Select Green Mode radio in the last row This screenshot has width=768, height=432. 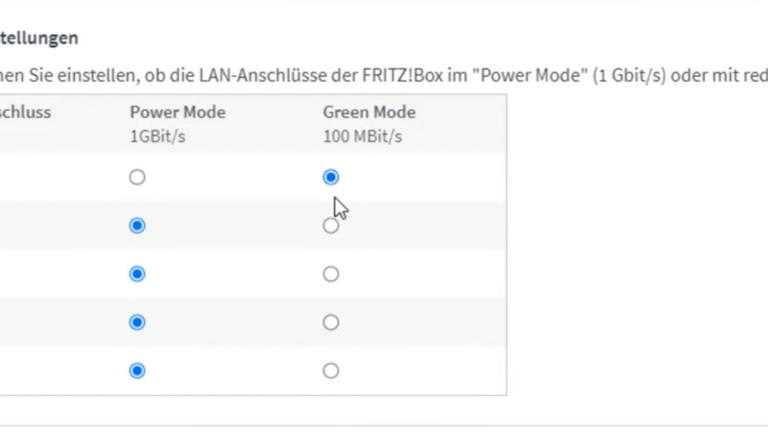[331, 371]
